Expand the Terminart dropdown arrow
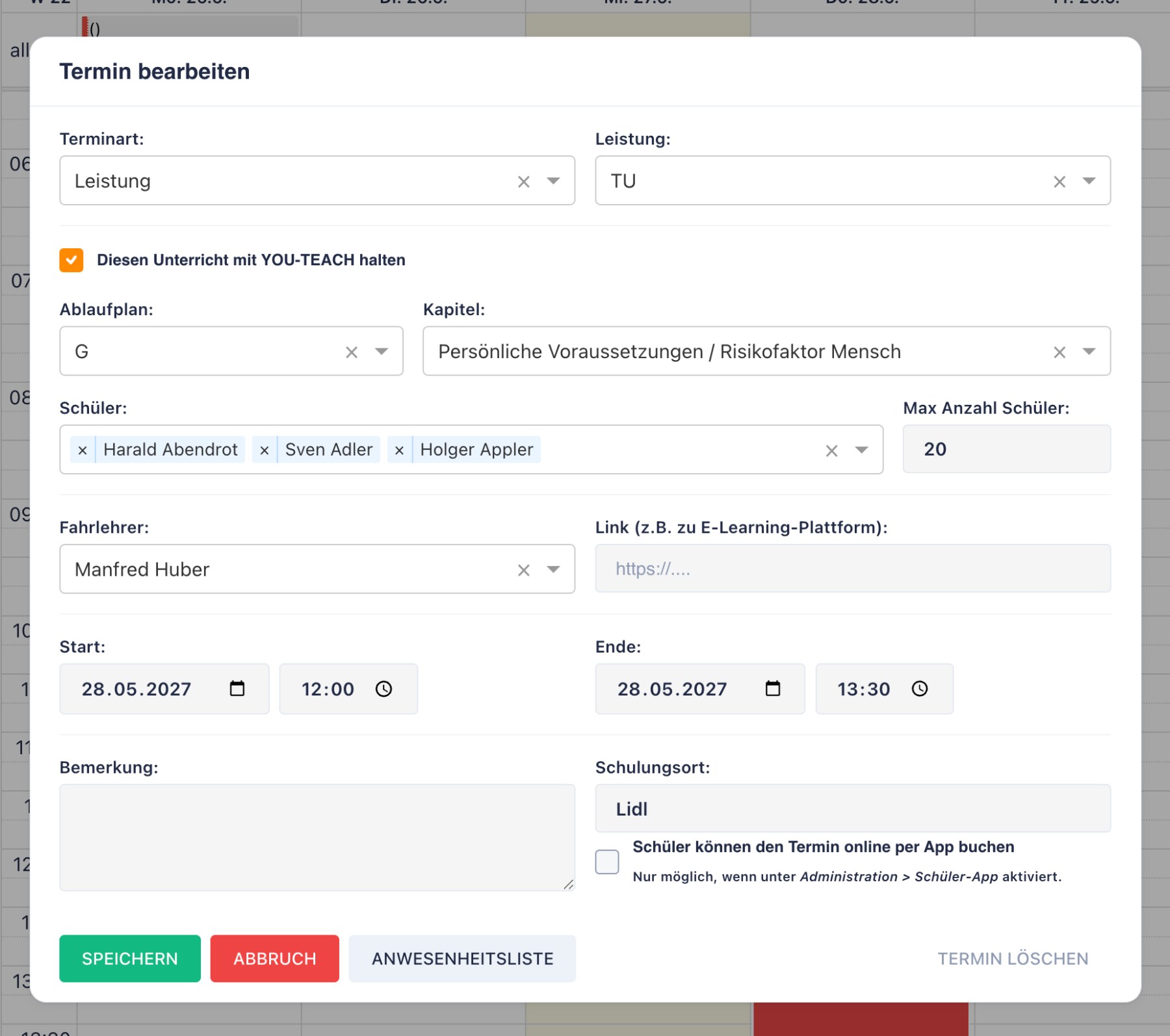Screen dimensions: 1170x1036 [x=553, y=181]
